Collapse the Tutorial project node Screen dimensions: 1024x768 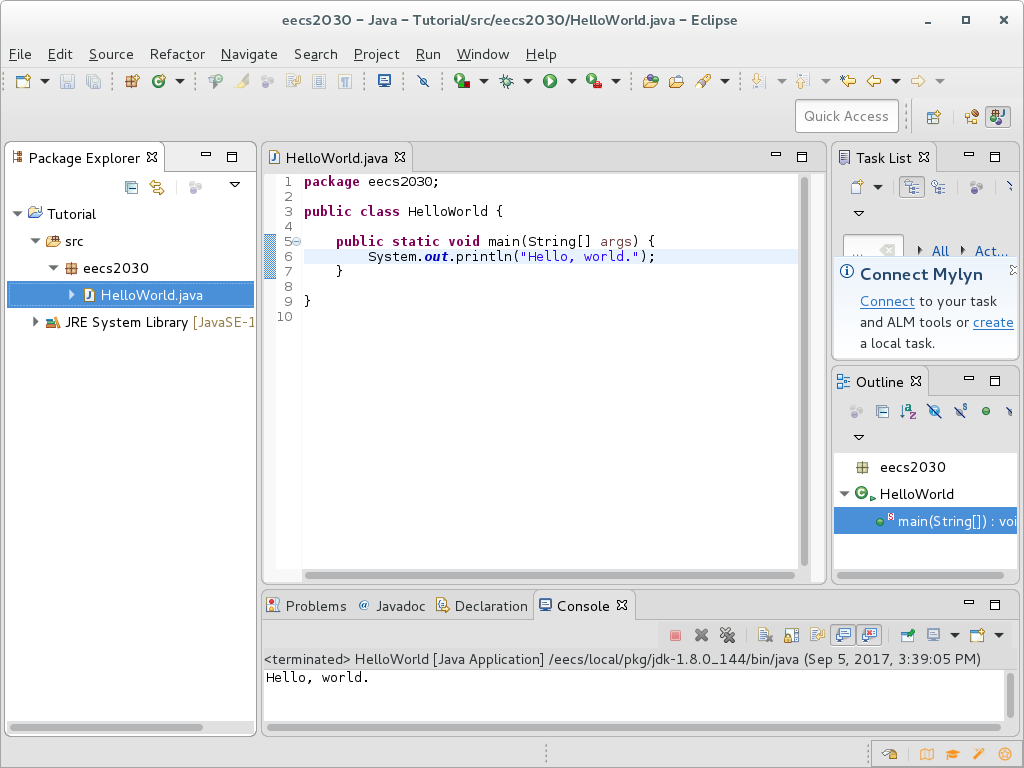18,214
